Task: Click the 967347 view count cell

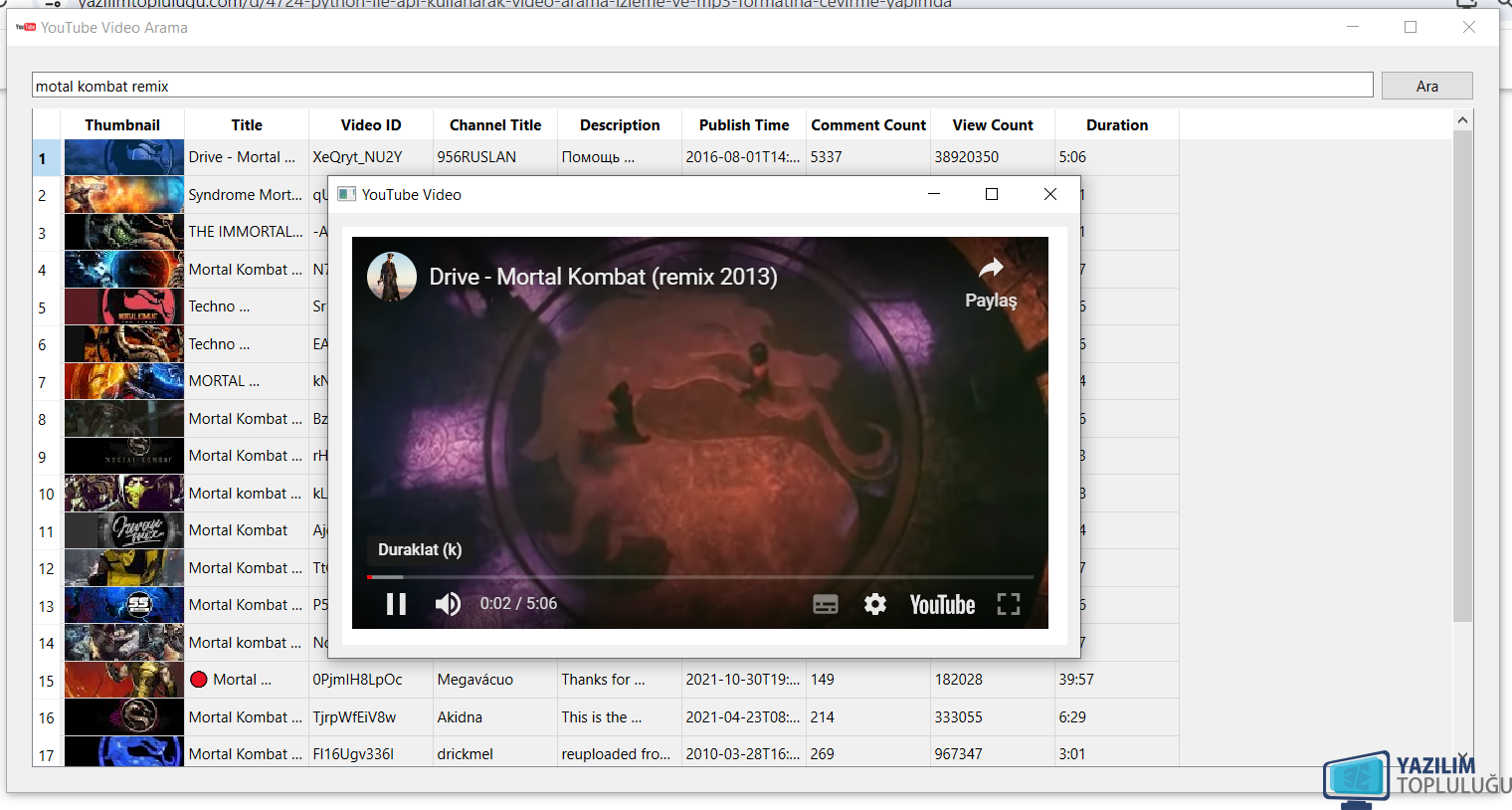Action: 993,752
